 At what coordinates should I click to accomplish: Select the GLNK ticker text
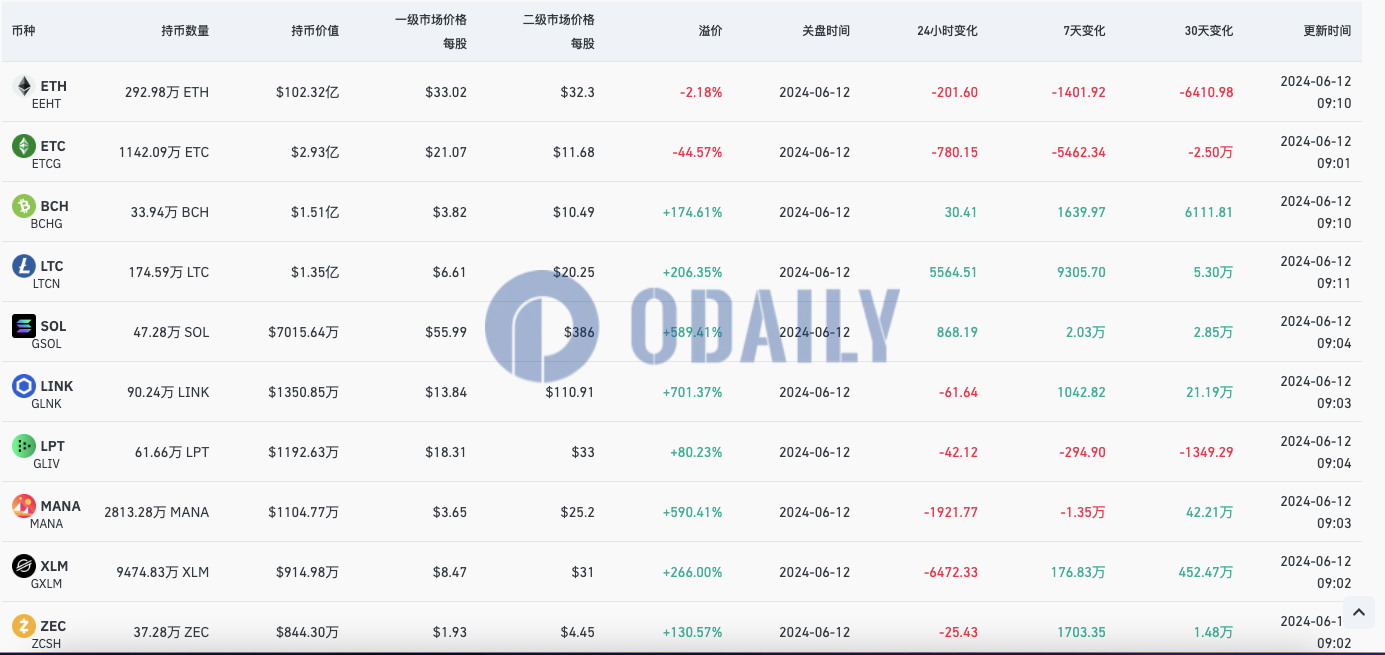(47, 404)
